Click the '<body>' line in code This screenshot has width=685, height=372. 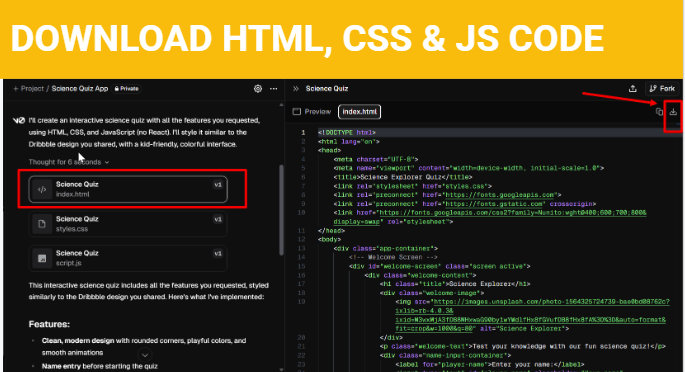(x=330, y=239)
